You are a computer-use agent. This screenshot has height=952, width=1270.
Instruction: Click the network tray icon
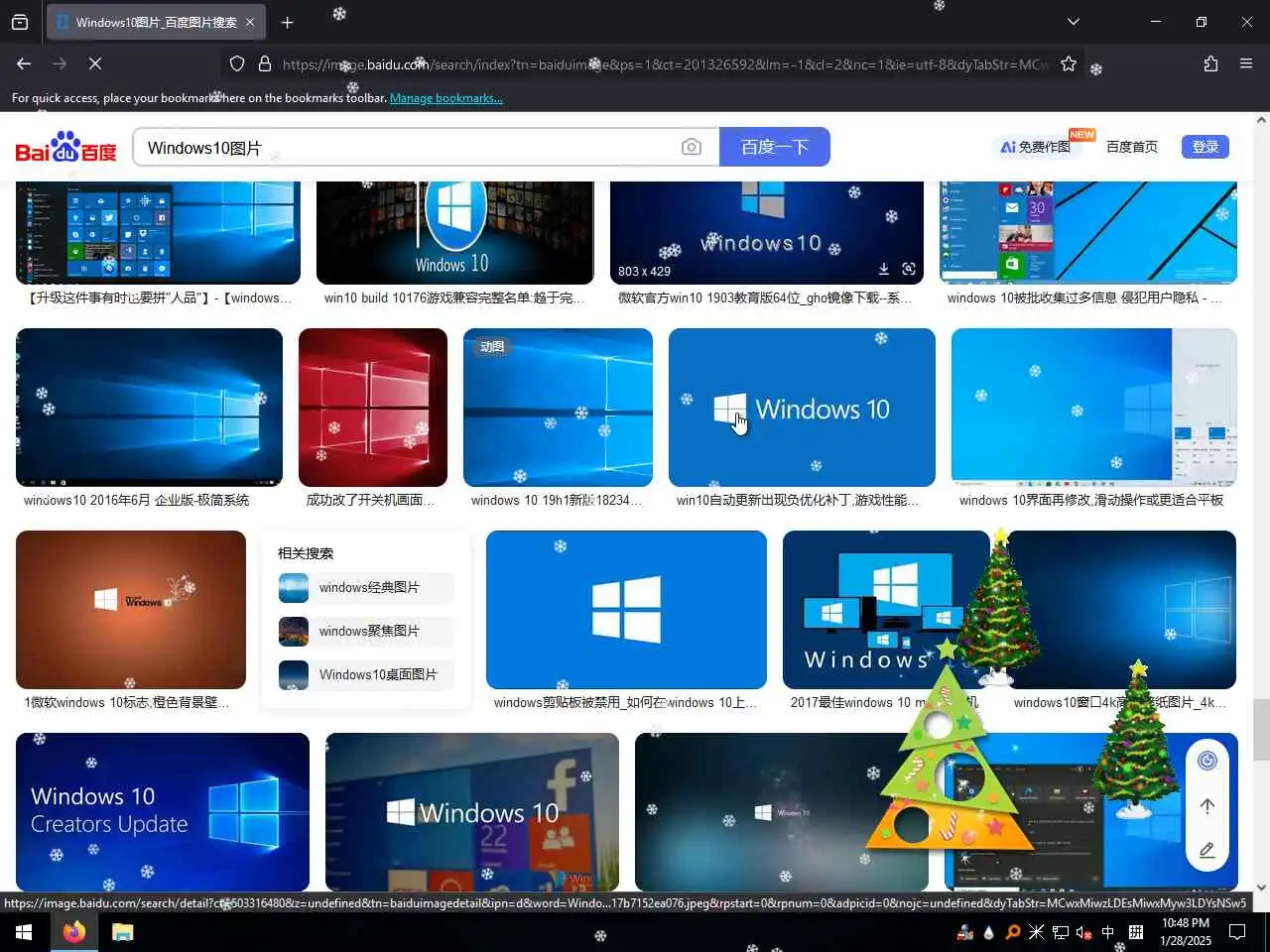pyautogui.click(x=1061, y=932)
